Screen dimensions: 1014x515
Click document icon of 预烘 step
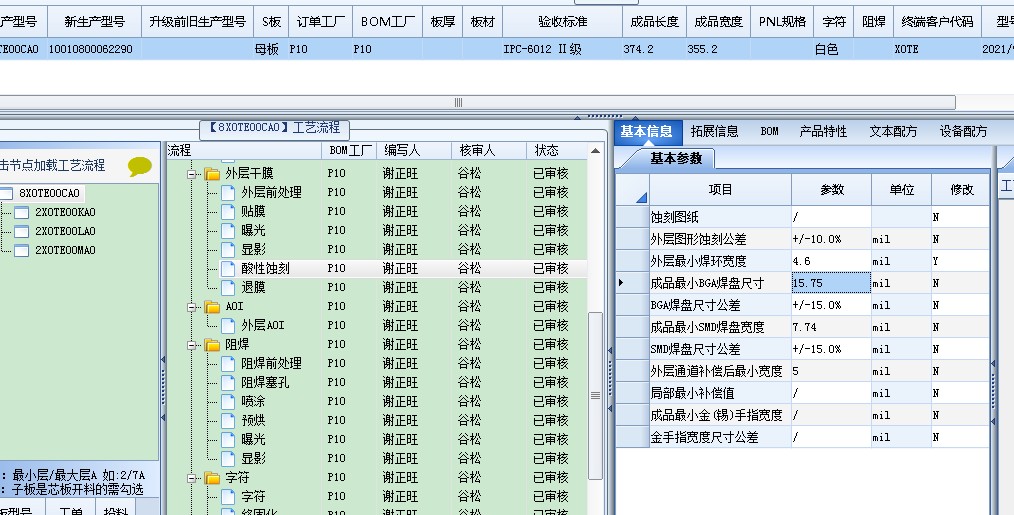click(x=228, y=421)
